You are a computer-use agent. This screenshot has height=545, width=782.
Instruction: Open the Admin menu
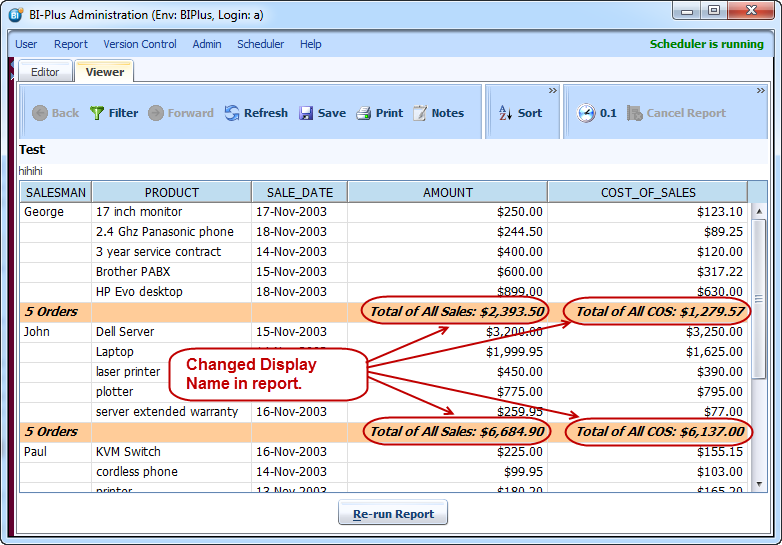(207, 44)
